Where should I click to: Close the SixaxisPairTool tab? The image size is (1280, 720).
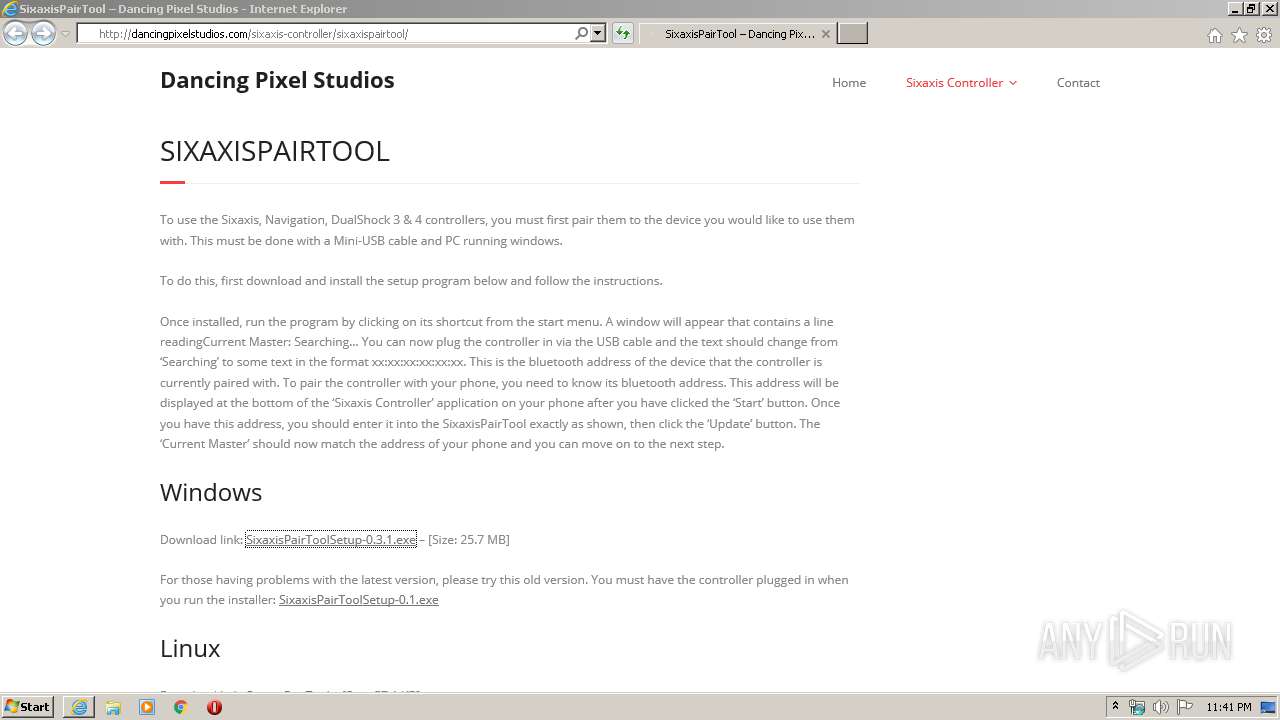click(x=825, y=34)
